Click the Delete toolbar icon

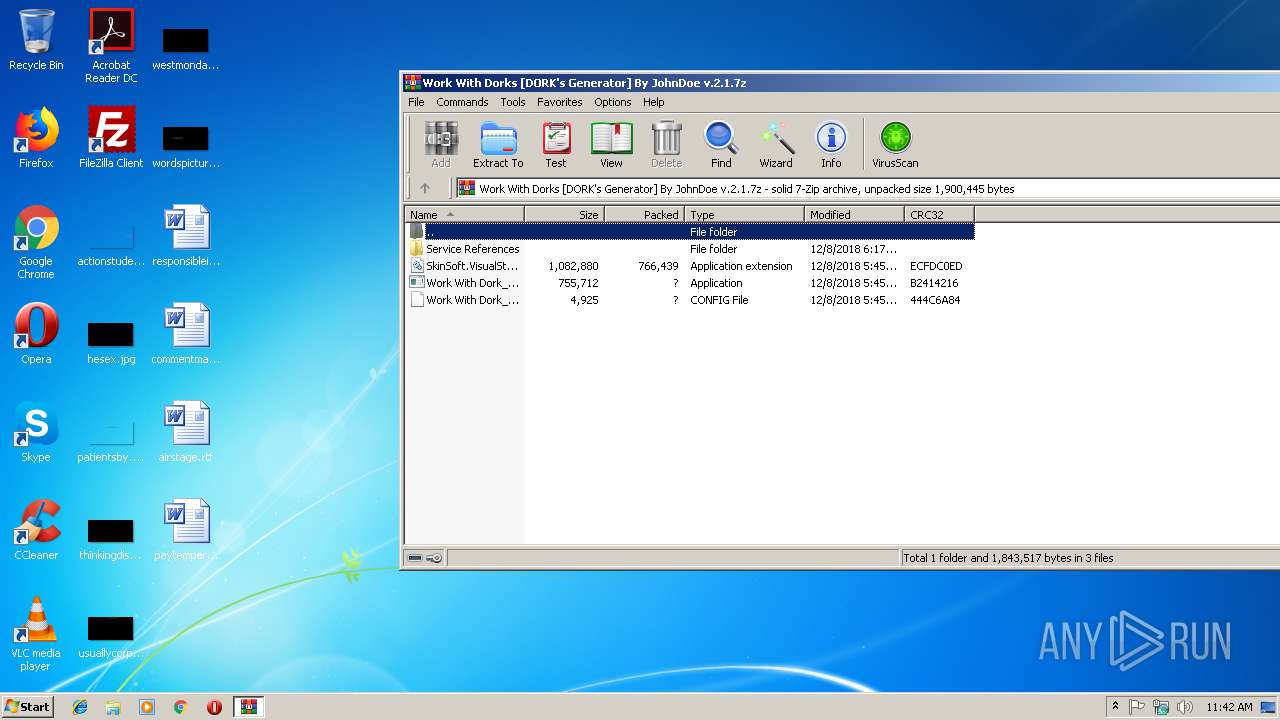(x=666, y=144)
